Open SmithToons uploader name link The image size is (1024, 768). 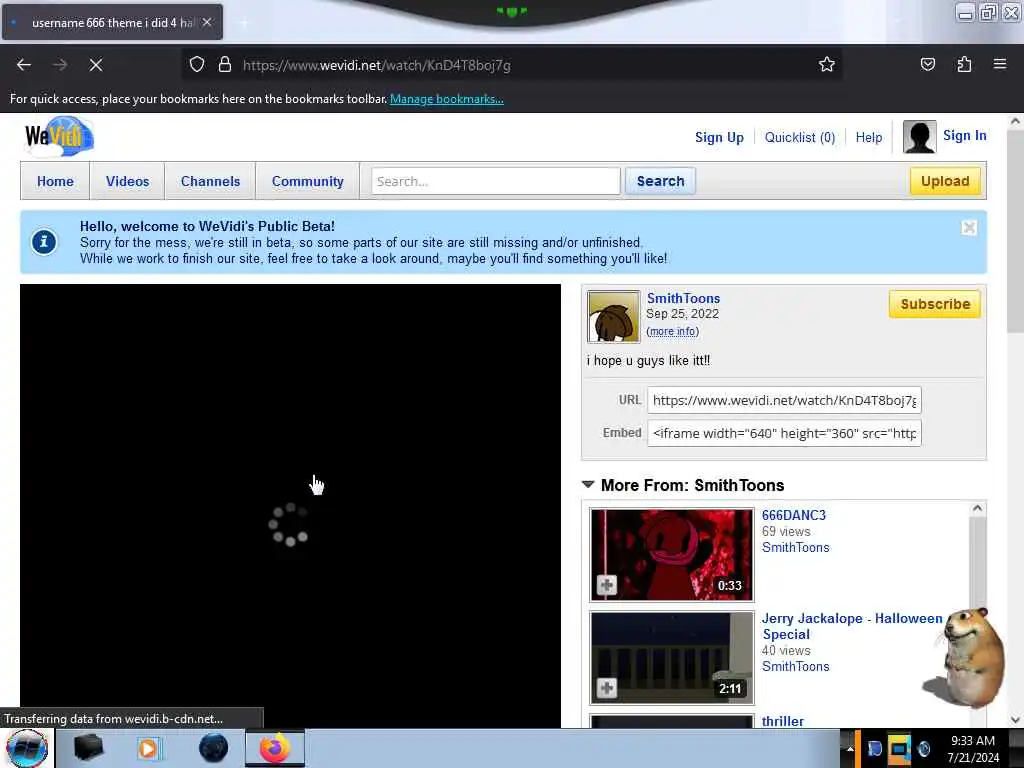[x=683, y=298]
